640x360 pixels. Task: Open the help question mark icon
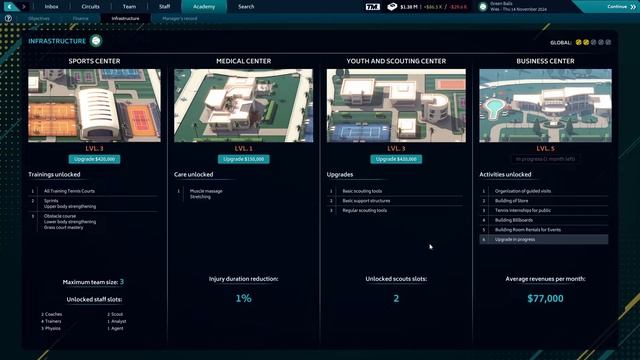click(x=8, y=18)
